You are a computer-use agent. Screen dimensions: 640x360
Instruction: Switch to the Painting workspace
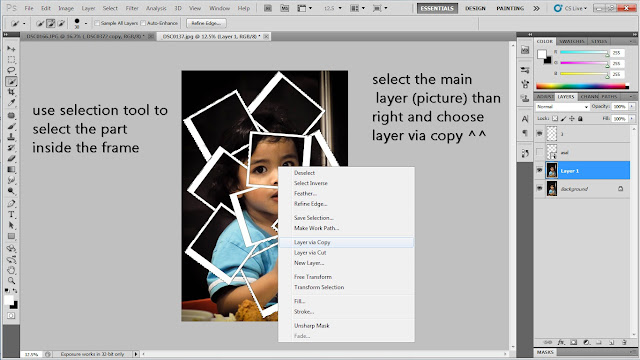pos(510,8)
